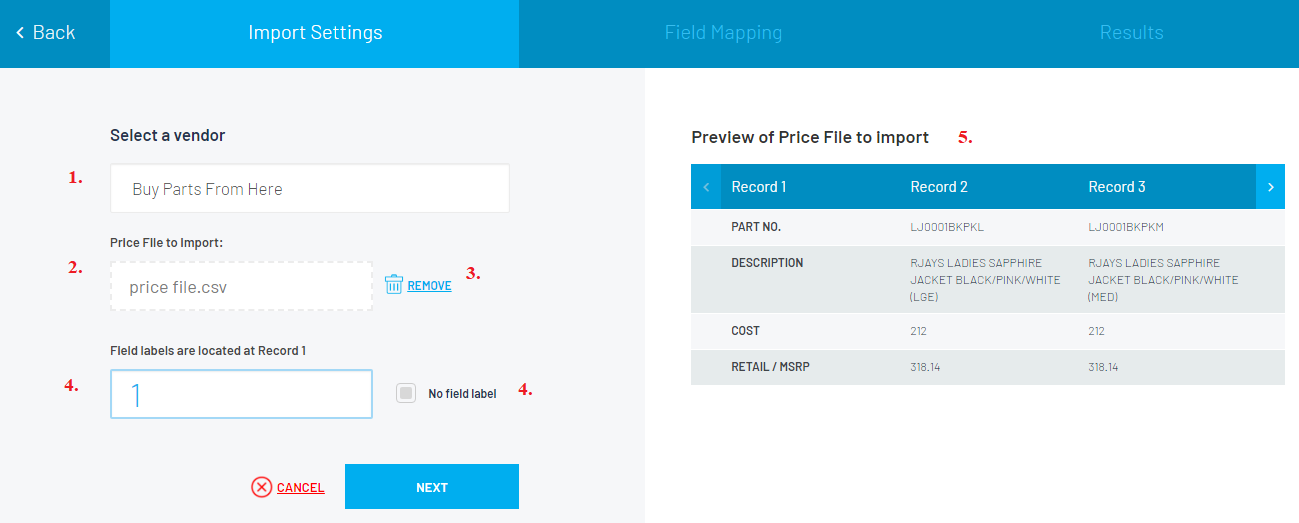Focus the field label record number input
Screen dimensions: 1299x523
(x=241, y=394)
